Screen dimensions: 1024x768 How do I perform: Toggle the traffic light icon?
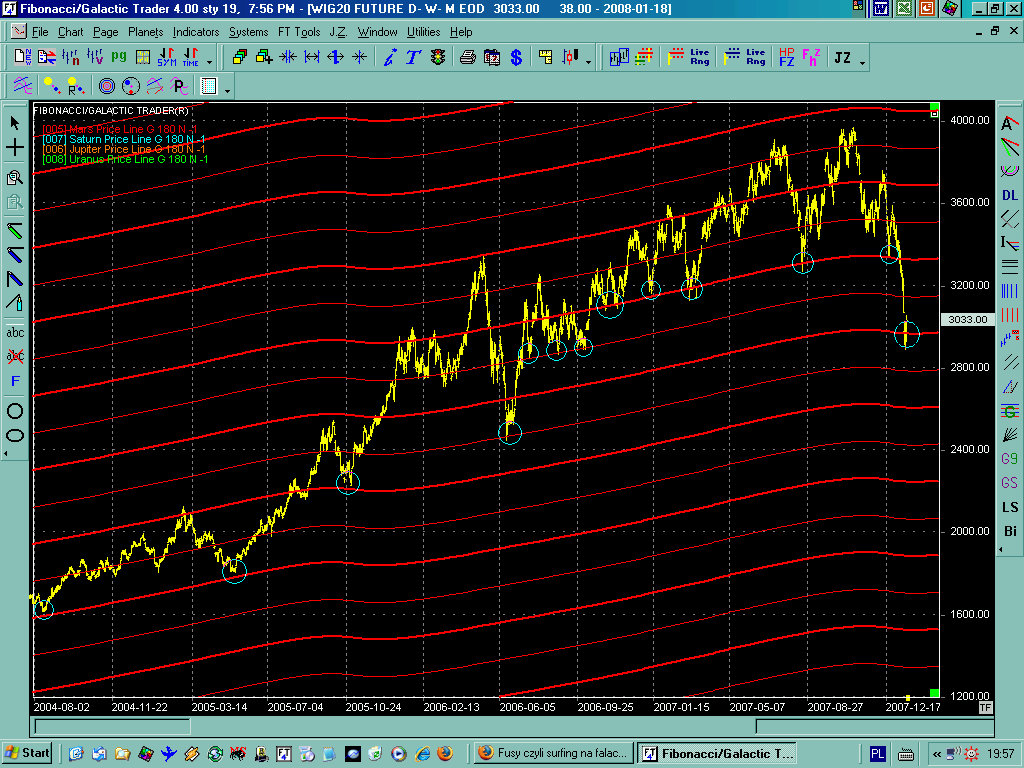point(437,58)
